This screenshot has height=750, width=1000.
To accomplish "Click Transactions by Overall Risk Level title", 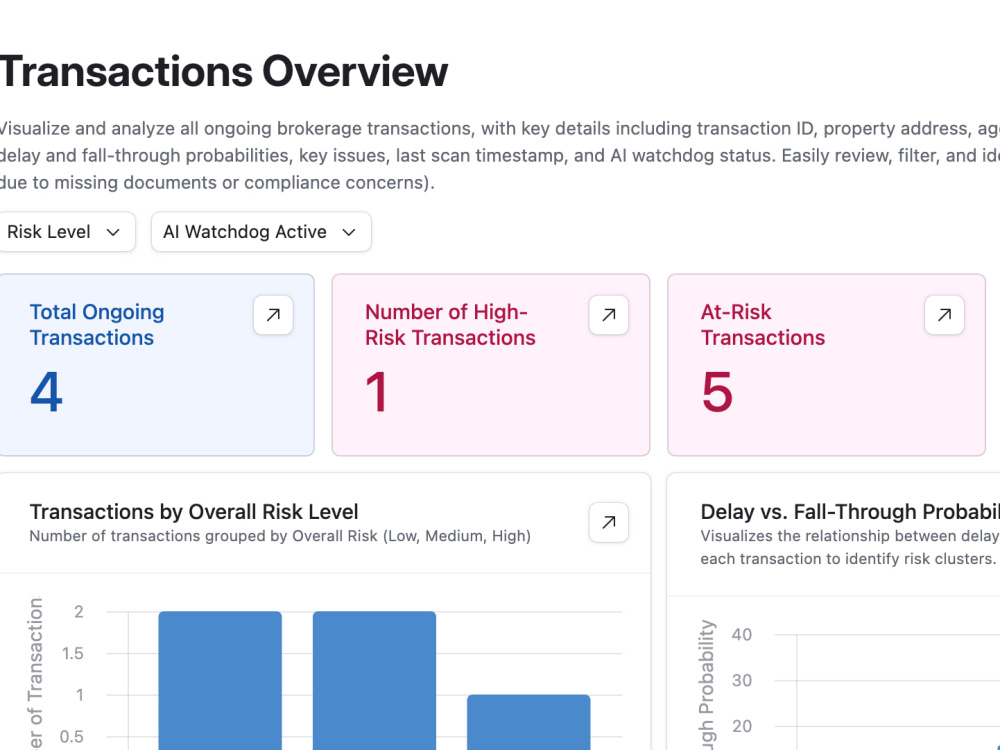I will pyautogui.click(x=194, y=512).
